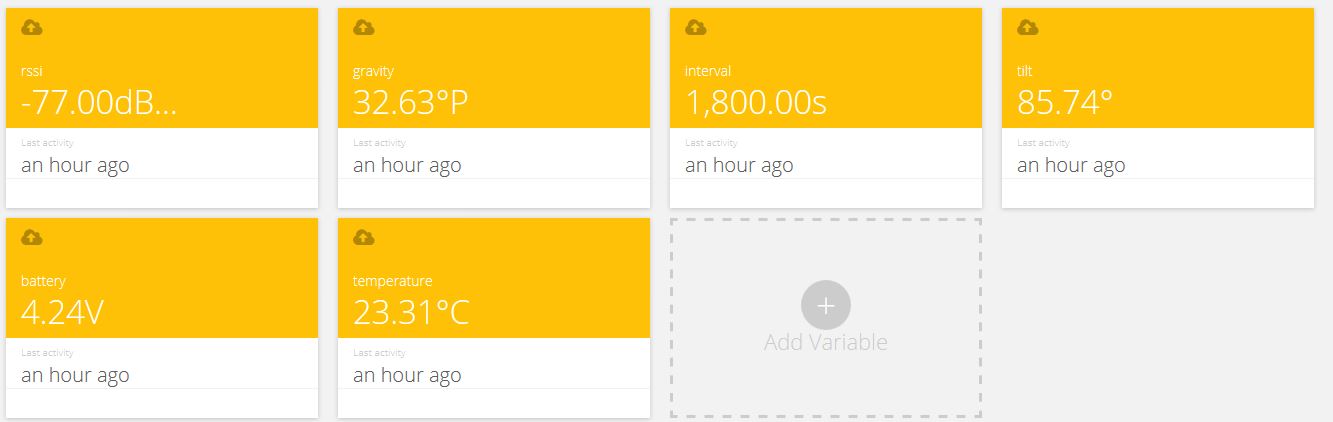Click the interval card's last activity time
Screen dimensions: 1333x422
pyautogui.click(x=738, y=166)
